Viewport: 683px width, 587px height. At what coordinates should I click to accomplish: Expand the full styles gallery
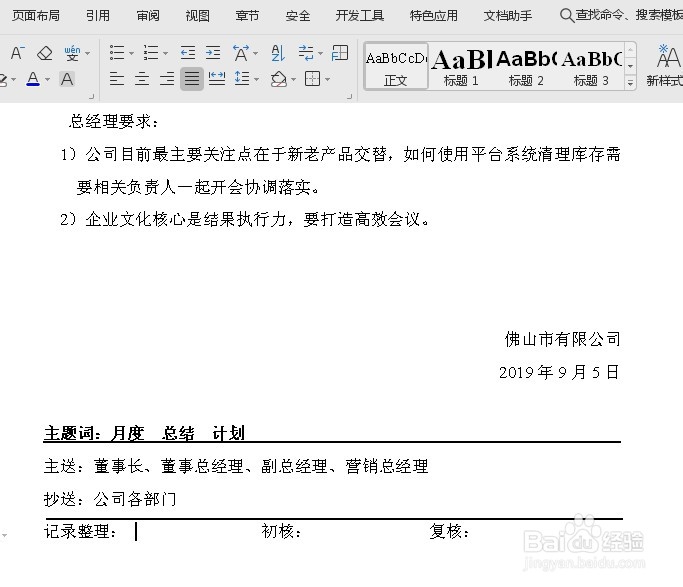(630, 82)
